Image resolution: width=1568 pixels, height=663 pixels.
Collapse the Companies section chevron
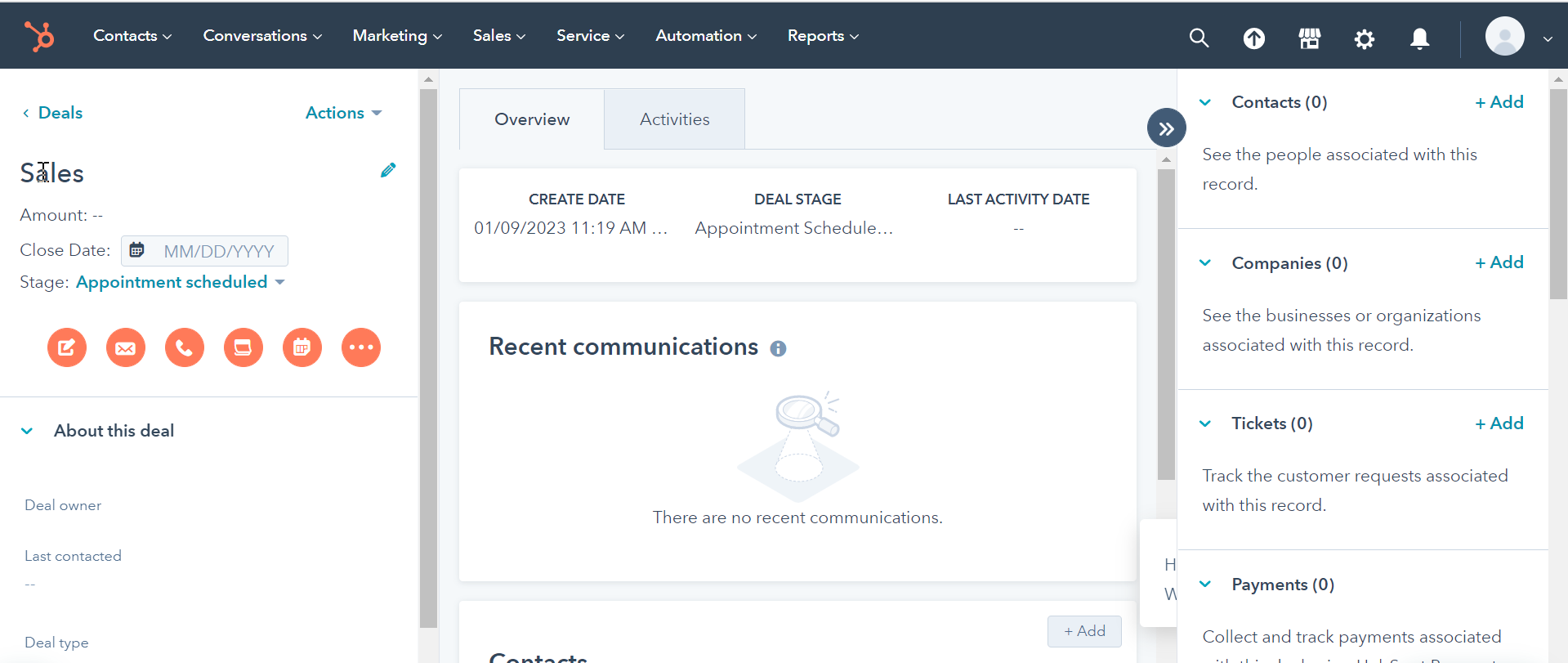click(1205, 263)
